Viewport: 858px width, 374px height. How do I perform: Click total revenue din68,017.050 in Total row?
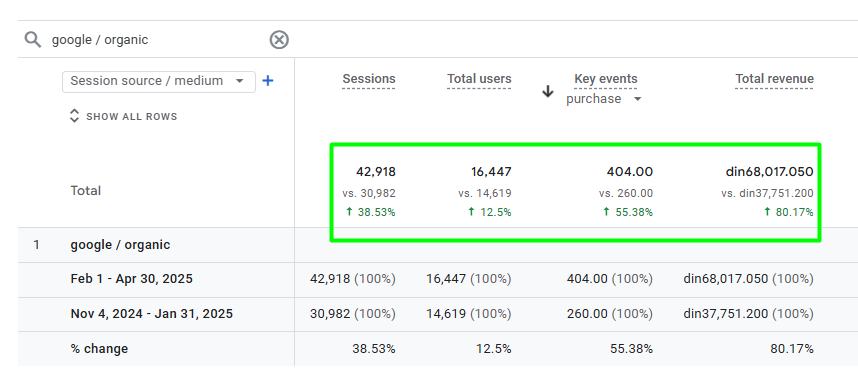point(770,172)
